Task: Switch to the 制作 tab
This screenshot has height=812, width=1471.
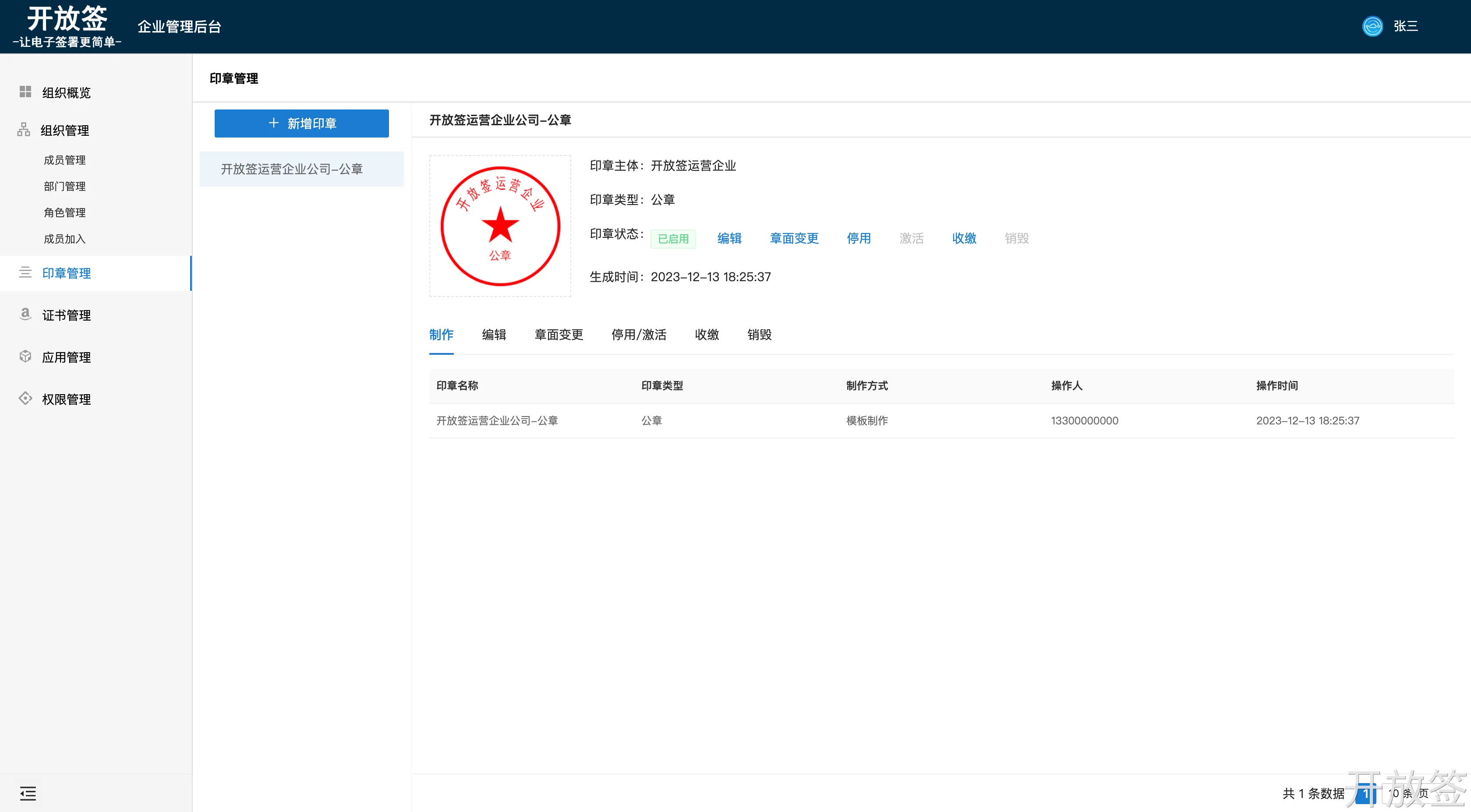Action: click(x=442, y=335)
